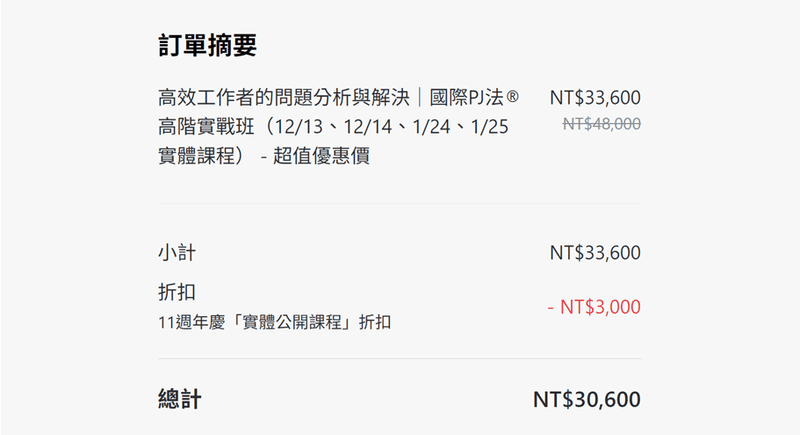
Task: Select the 高效工作者的問題分析與解決 course title
Action: click(289, 98)
